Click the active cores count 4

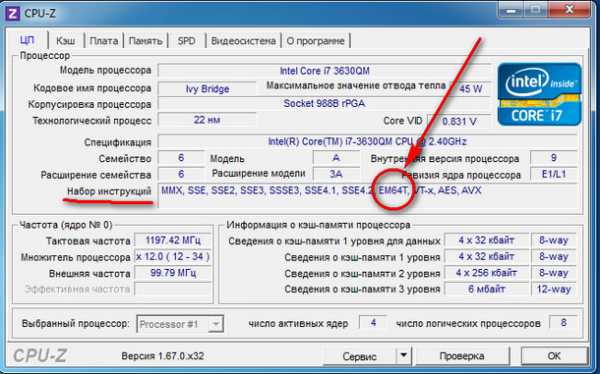click(373, 323)
